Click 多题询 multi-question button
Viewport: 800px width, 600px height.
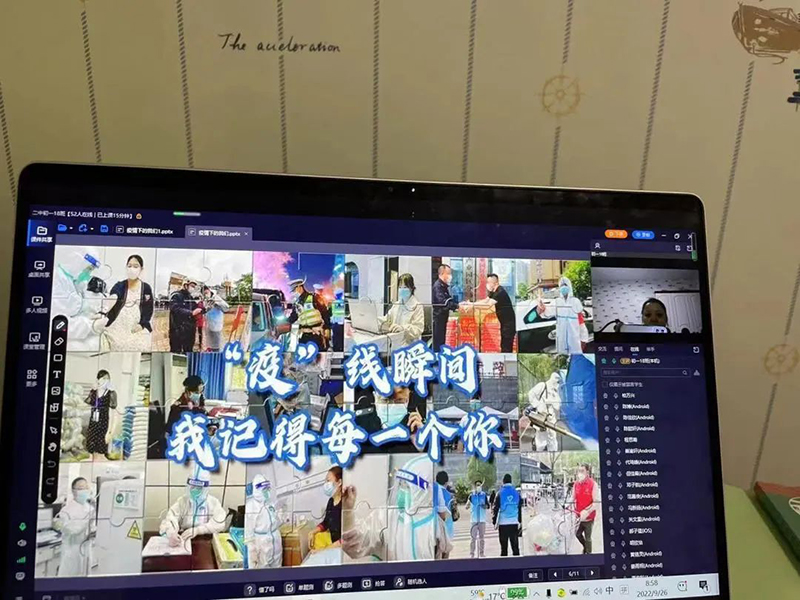tap(338, 585)
